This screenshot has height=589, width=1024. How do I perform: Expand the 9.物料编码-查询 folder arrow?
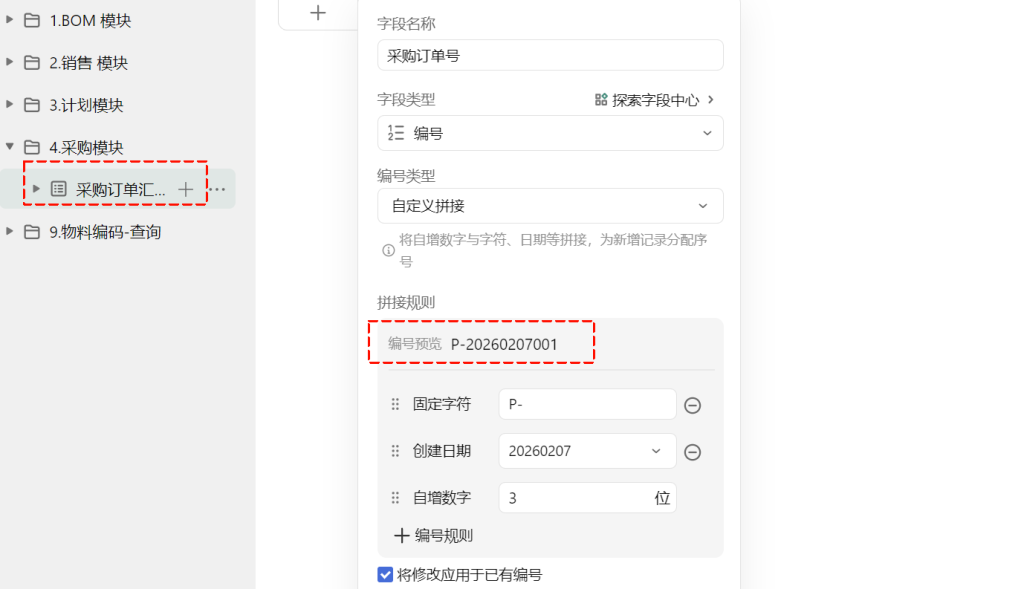click(x=9, y=231)
